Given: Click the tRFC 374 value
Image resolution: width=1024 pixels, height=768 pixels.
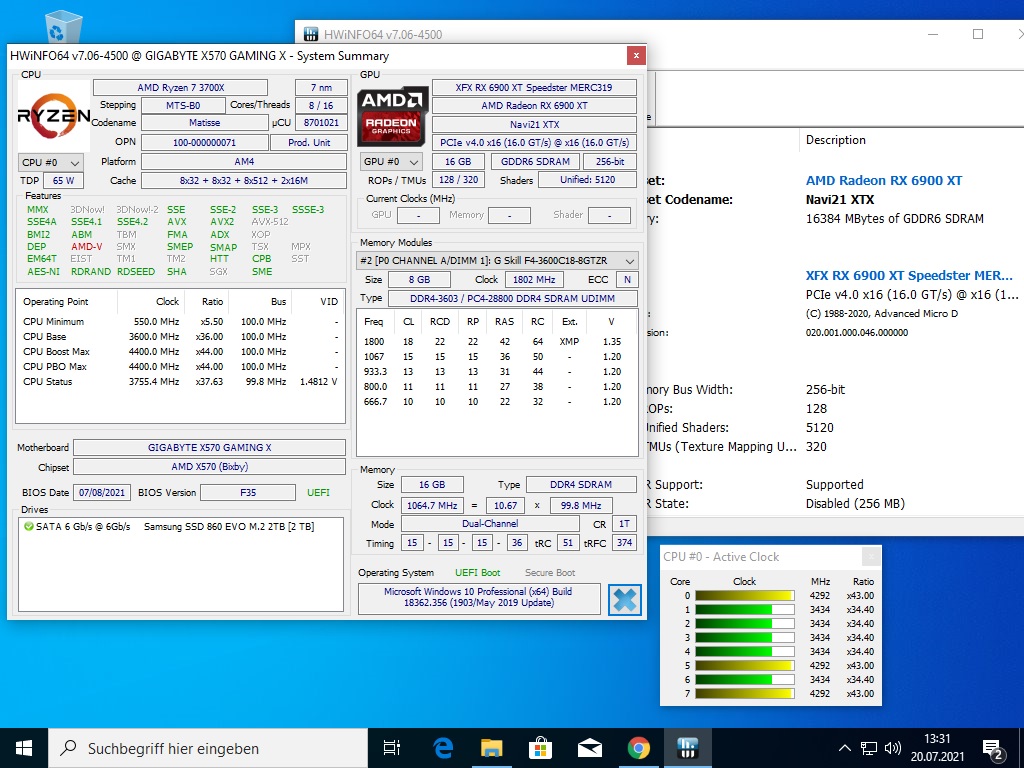Looking at the screenshot, I should (624, 543).
